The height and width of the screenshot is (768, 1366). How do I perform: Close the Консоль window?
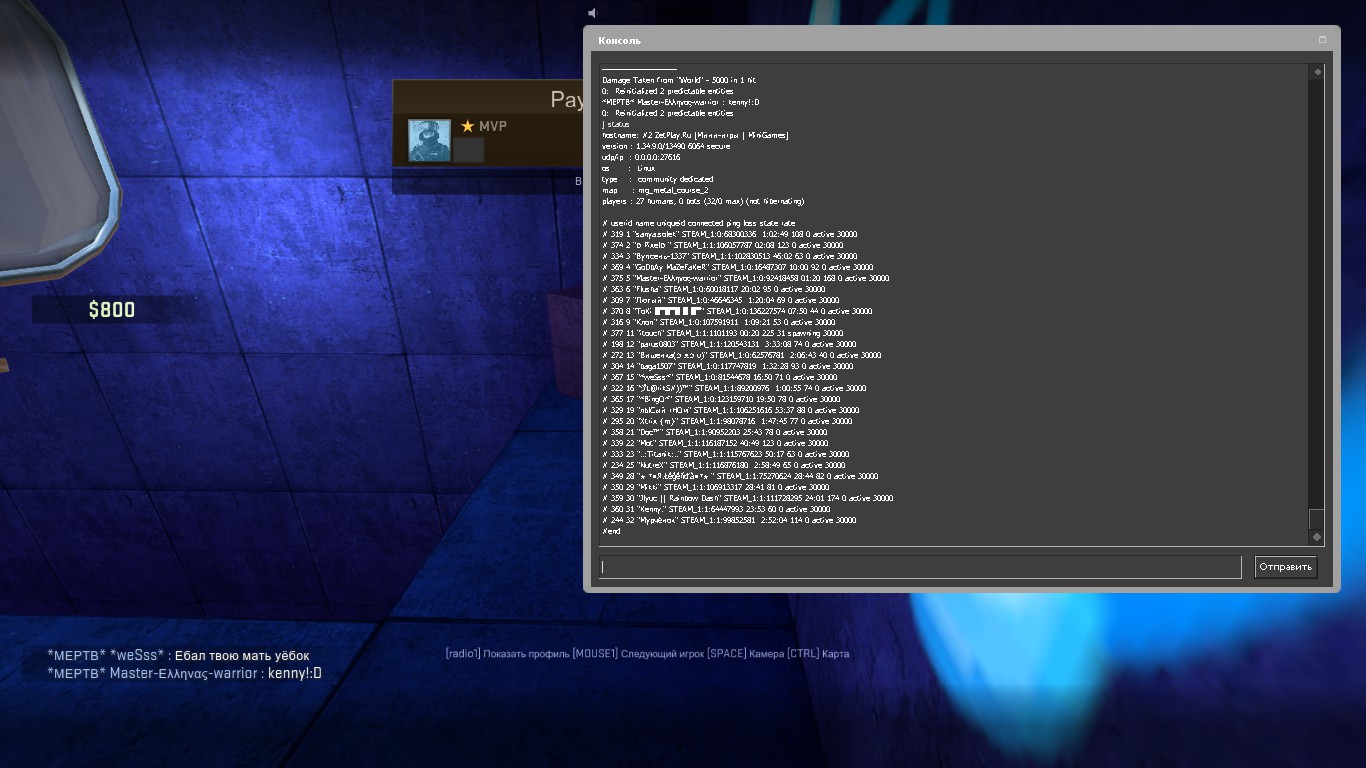(x=1322, y=40)
